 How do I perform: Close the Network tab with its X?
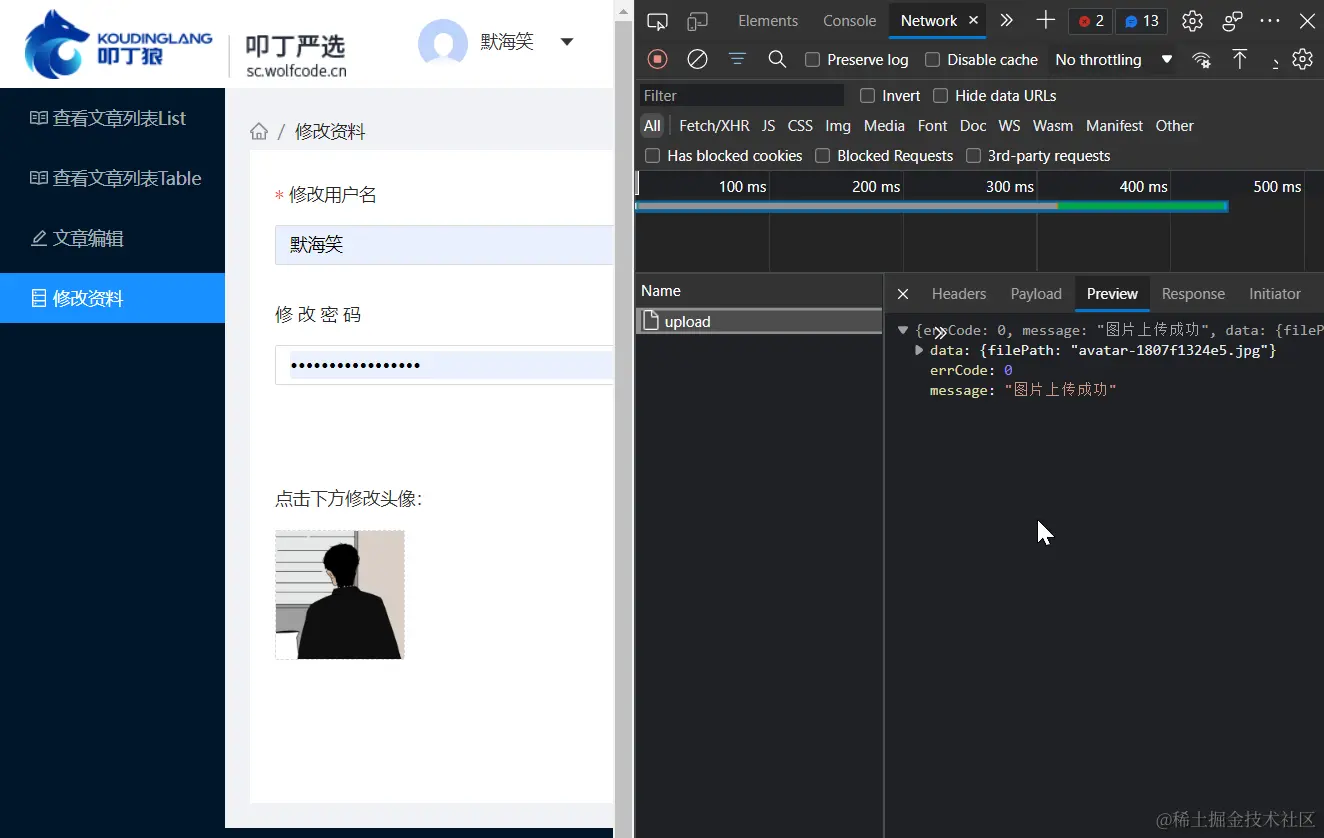click(973, 20)
